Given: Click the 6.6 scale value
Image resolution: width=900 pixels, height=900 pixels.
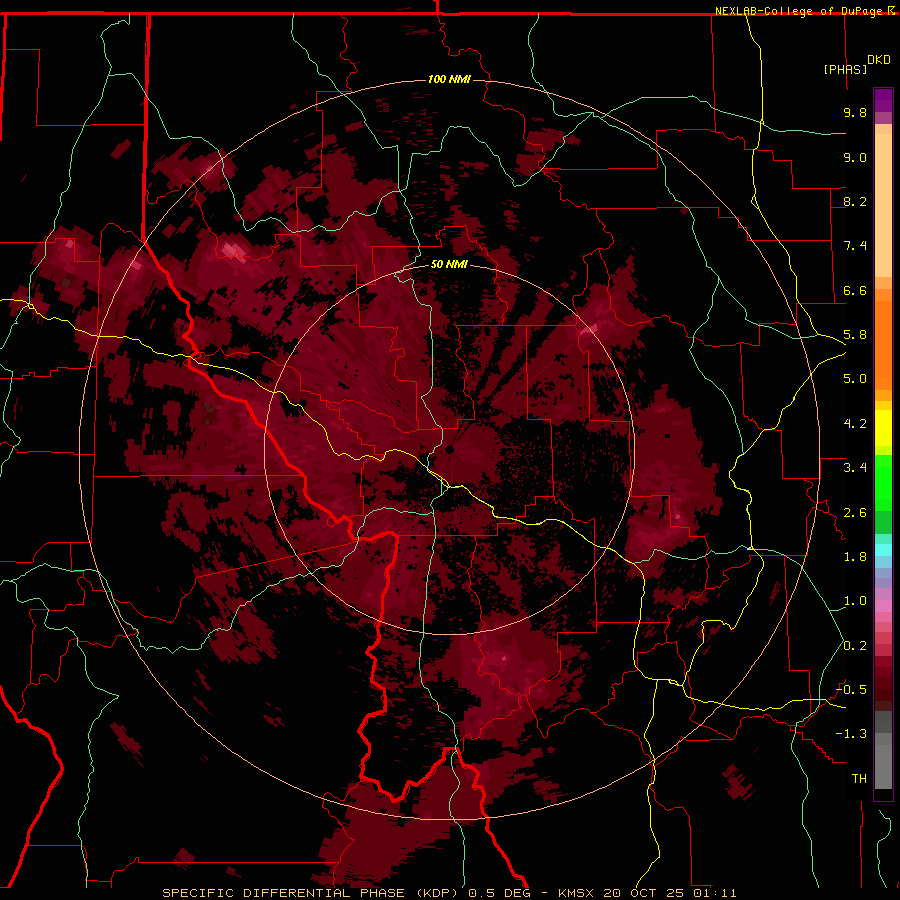Looking at the screenshot, I should 855,290.
